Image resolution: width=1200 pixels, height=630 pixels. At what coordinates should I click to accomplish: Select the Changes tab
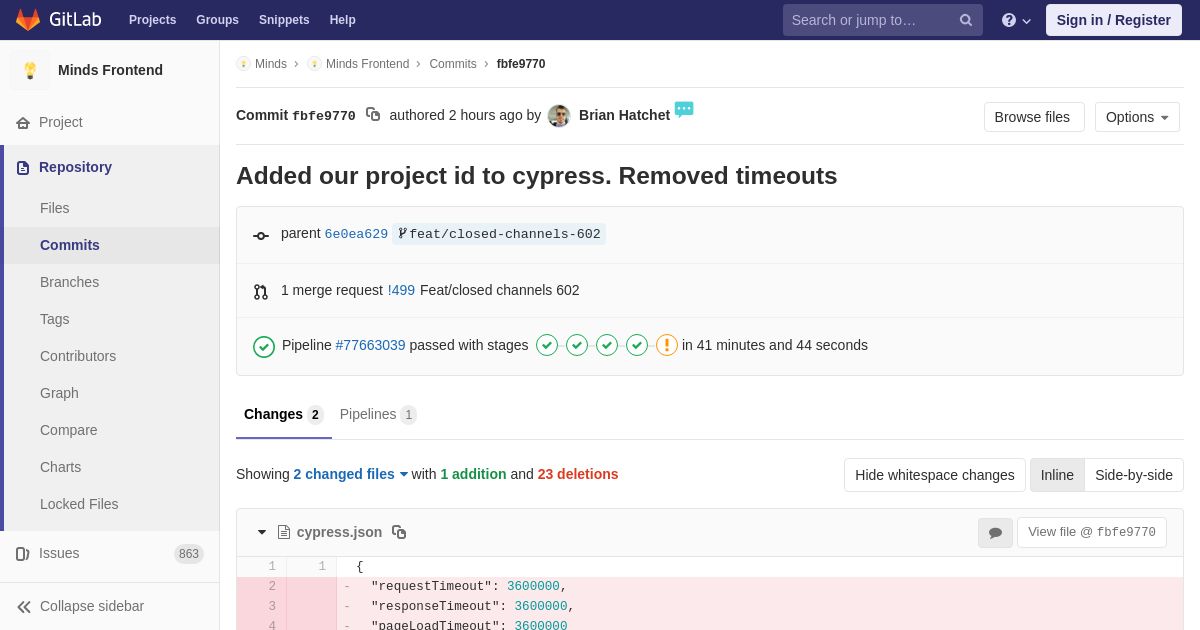(284, 414)
